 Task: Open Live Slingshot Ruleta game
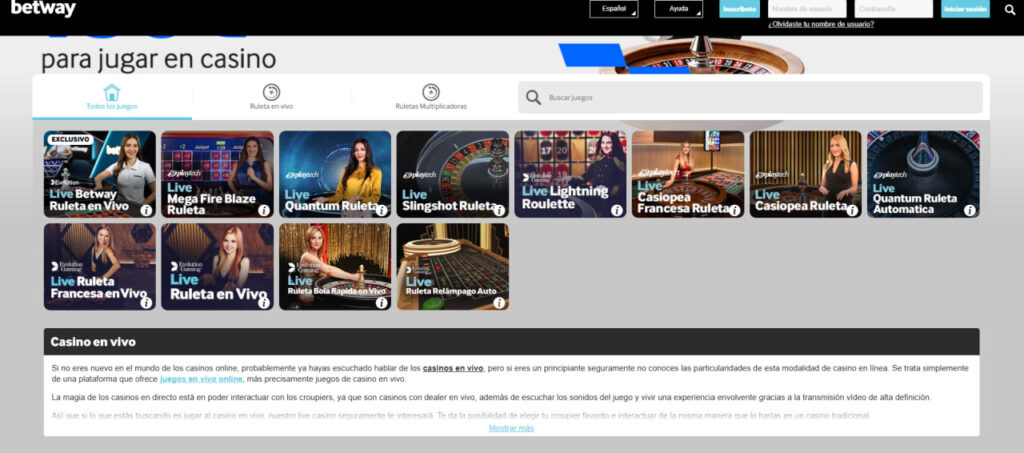[x=453, y=174]
